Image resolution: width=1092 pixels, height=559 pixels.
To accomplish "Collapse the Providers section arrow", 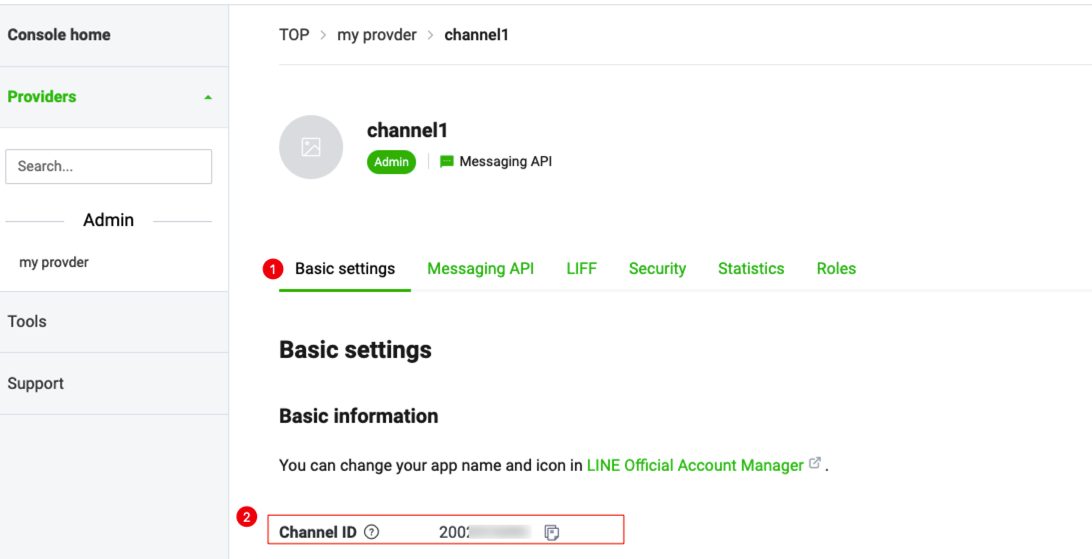I will 208,97.
